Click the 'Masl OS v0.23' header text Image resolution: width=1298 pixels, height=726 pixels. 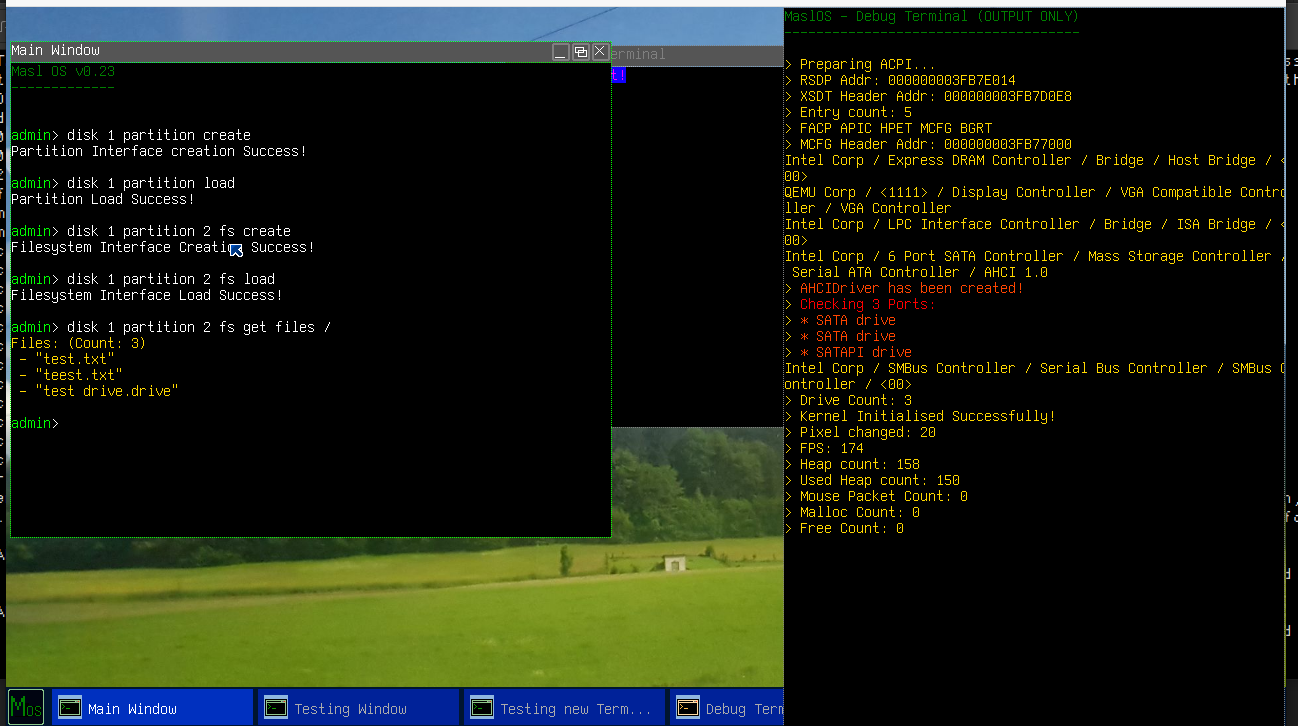click(x=63, y=71)
